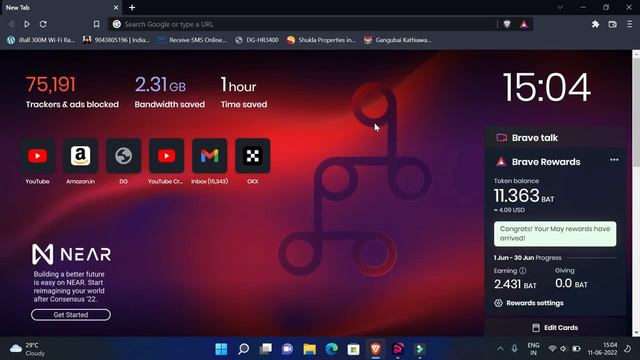Open the ENG IN language switcher
Viewport: 640px width, 360px height.
[x=533, y=349]
